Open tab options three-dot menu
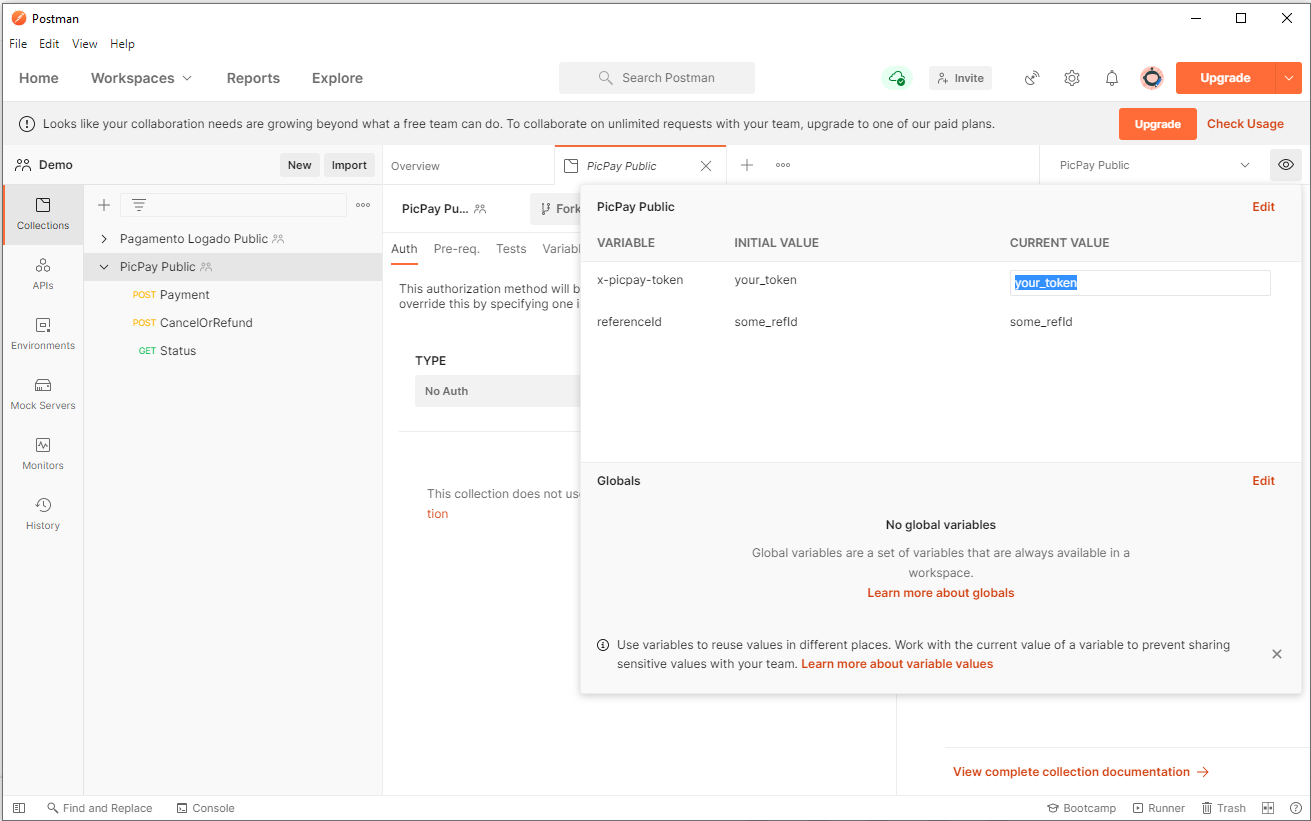Viewport: 1311px width, 821px height. coord(783,165)
